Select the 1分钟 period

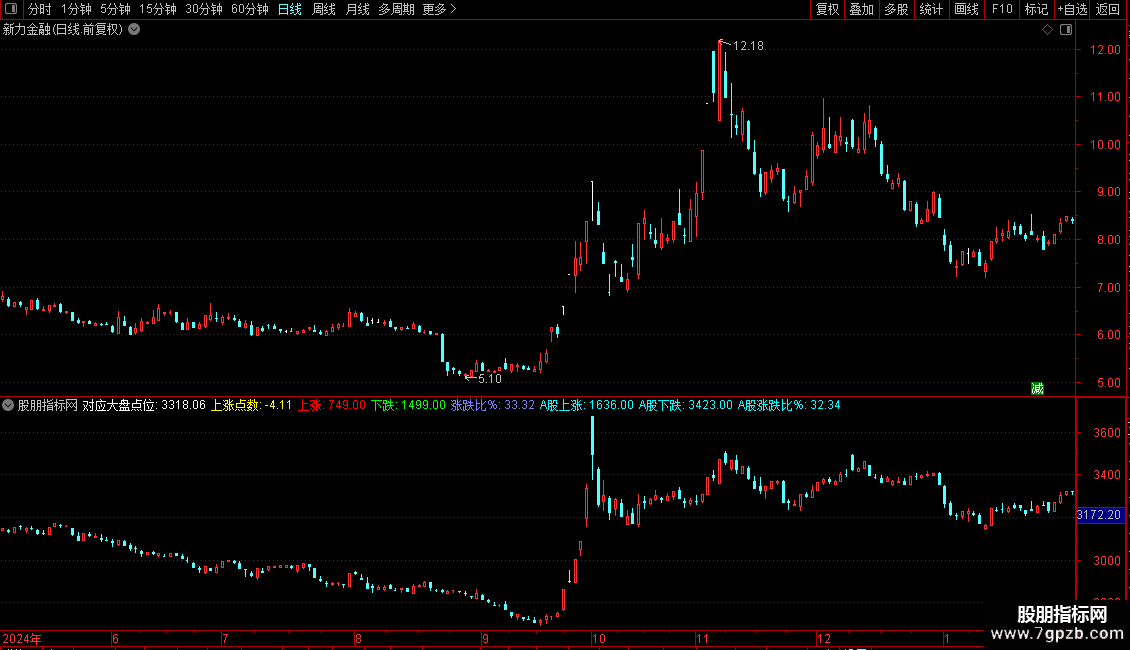pos(76,9)
